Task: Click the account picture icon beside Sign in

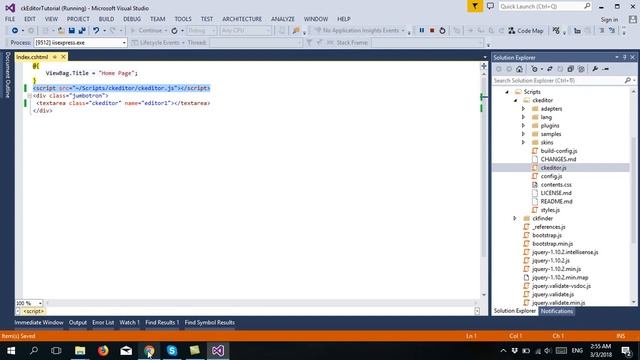Action: [x=633, y=19]
